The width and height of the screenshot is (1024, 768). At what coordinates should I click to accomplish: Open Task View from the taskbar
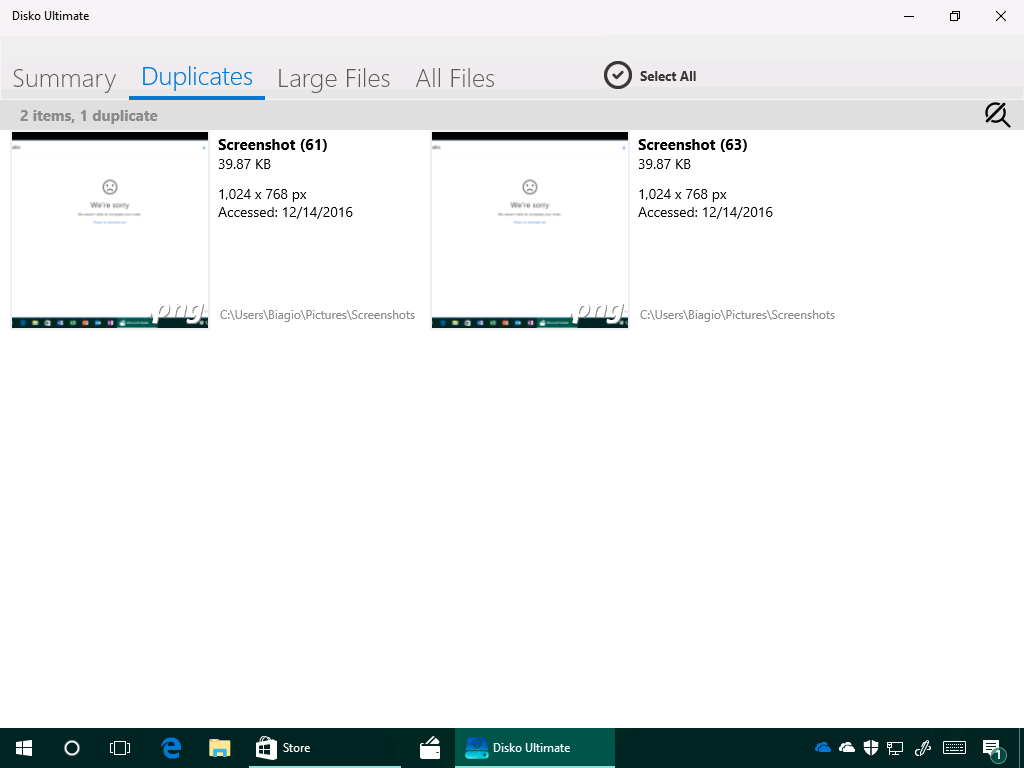coord(120,748)
